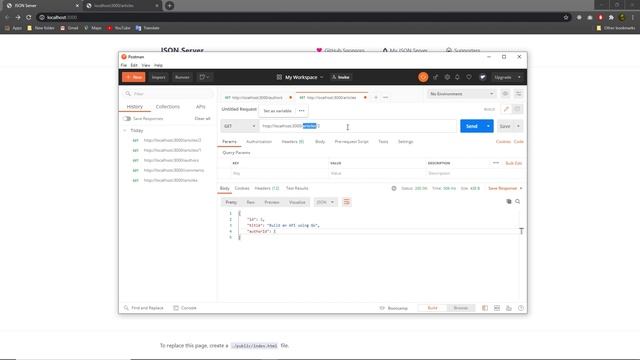Open query params three-dot options
Image resolution: width=640 pixels, height=360 pixels.
496,163
